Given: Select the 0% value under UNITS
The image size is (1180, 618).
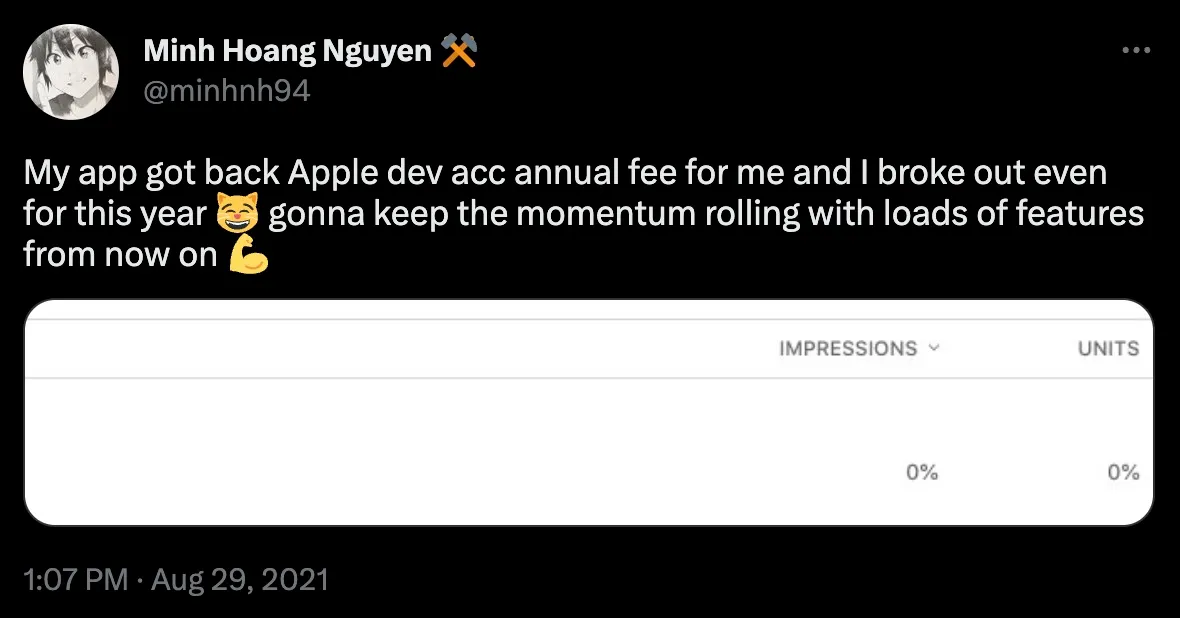Looking at the screenshot, I should (x=1123, y=473).
